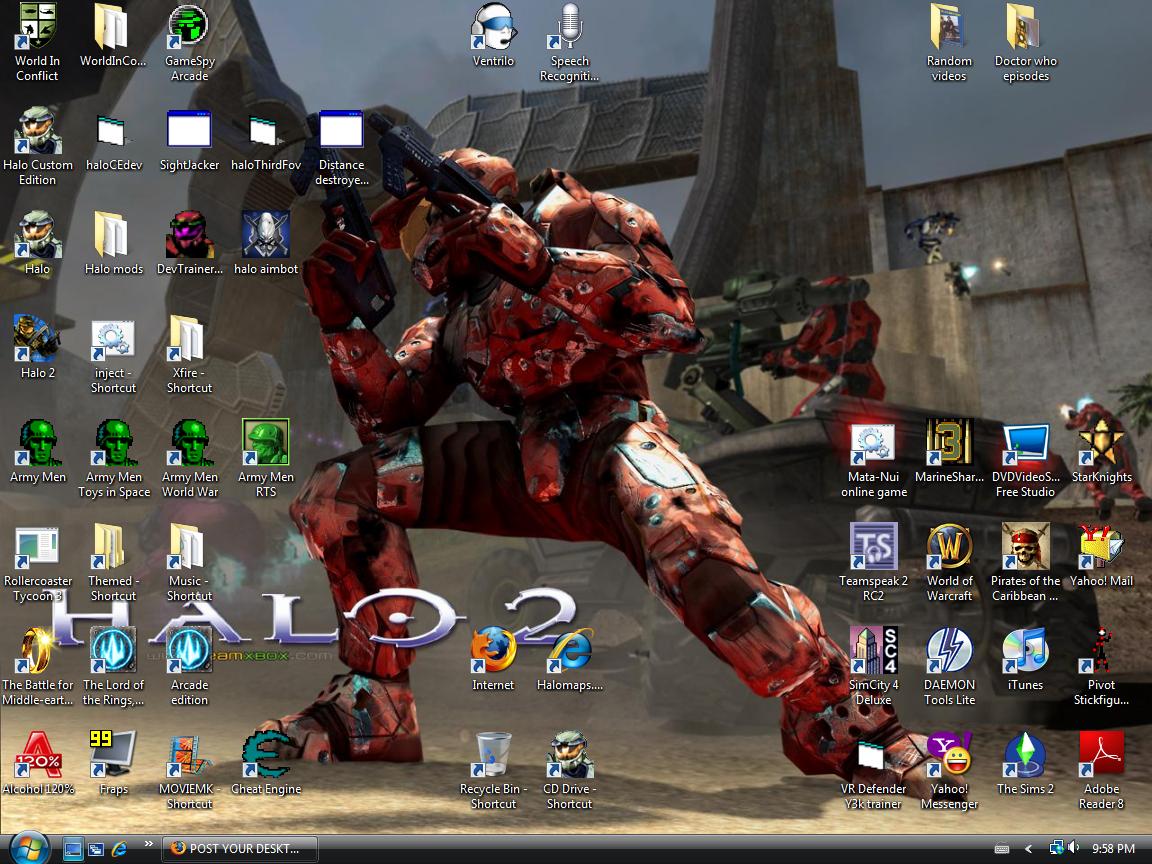Collapse the system tray notification icons

pyautogui.click(x=1028, y=850)
